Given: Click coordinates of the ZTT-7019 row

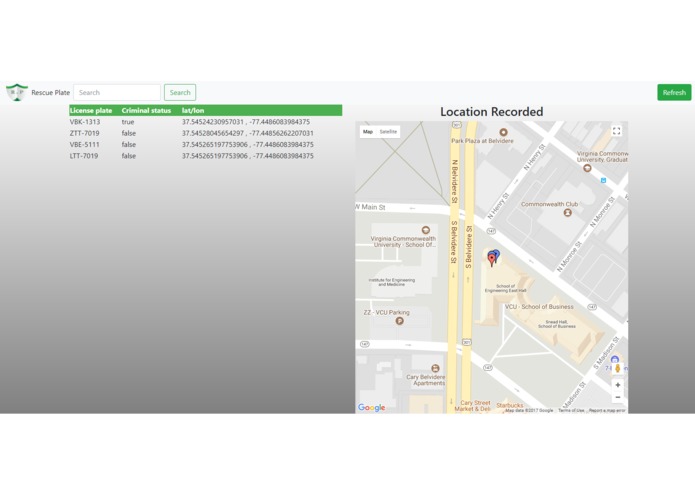Looking at the screenshot, I should click(248, 133).
